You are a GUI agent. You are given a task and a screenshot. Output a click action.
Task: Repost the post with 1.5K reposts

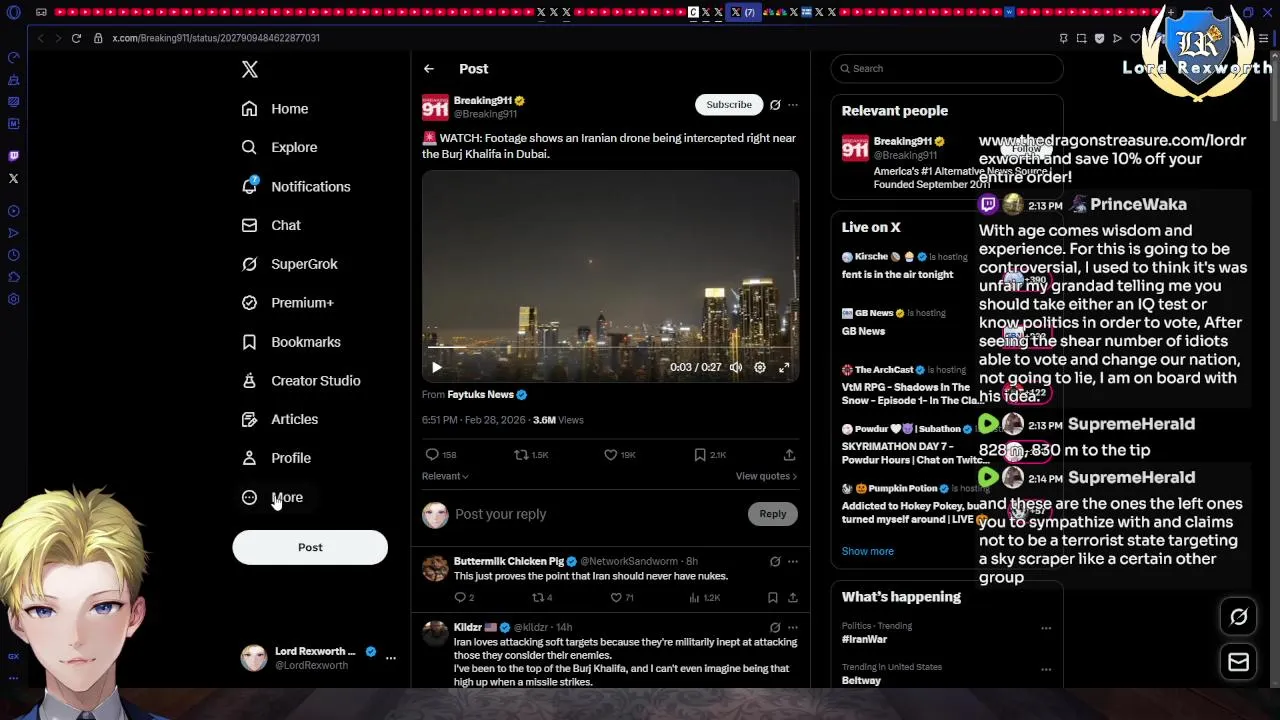531,455
